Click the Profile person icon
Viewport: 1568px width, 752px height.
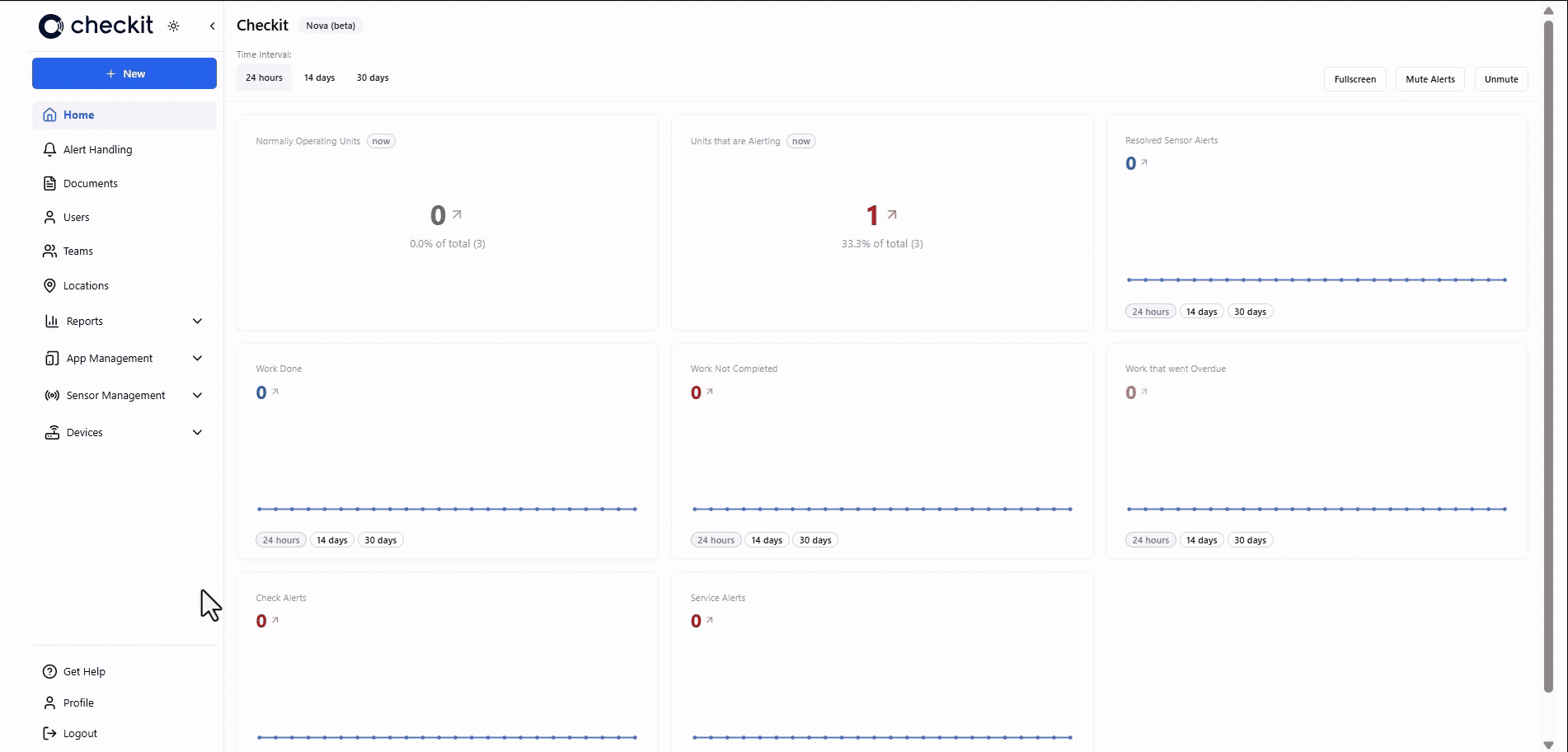[x=49, y=703]
